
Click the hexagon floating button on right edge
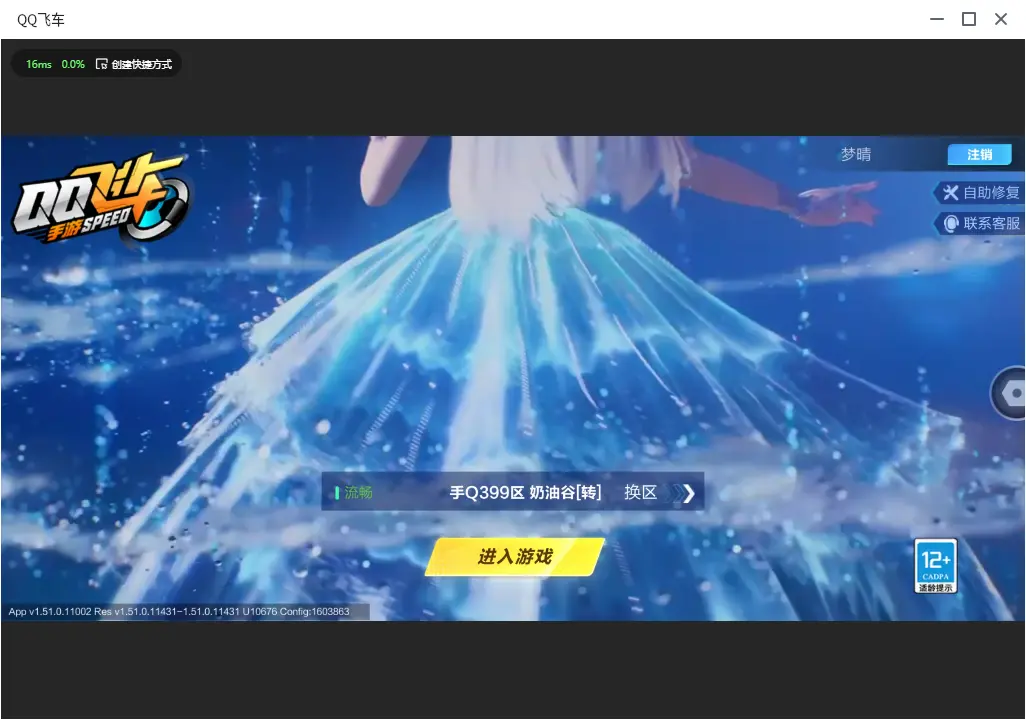point(1010,393)
